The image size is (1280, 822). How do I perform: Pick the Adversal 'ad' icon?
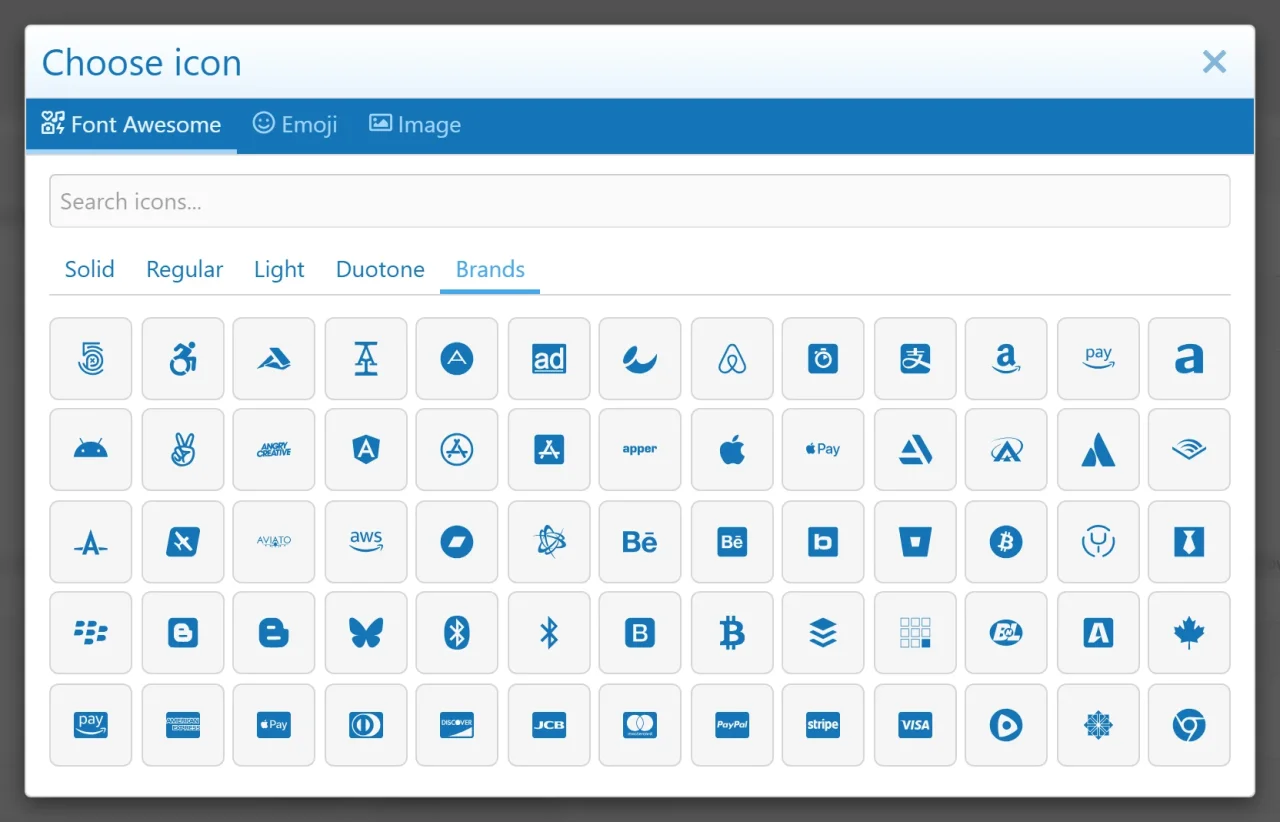(x=548, y=358)
